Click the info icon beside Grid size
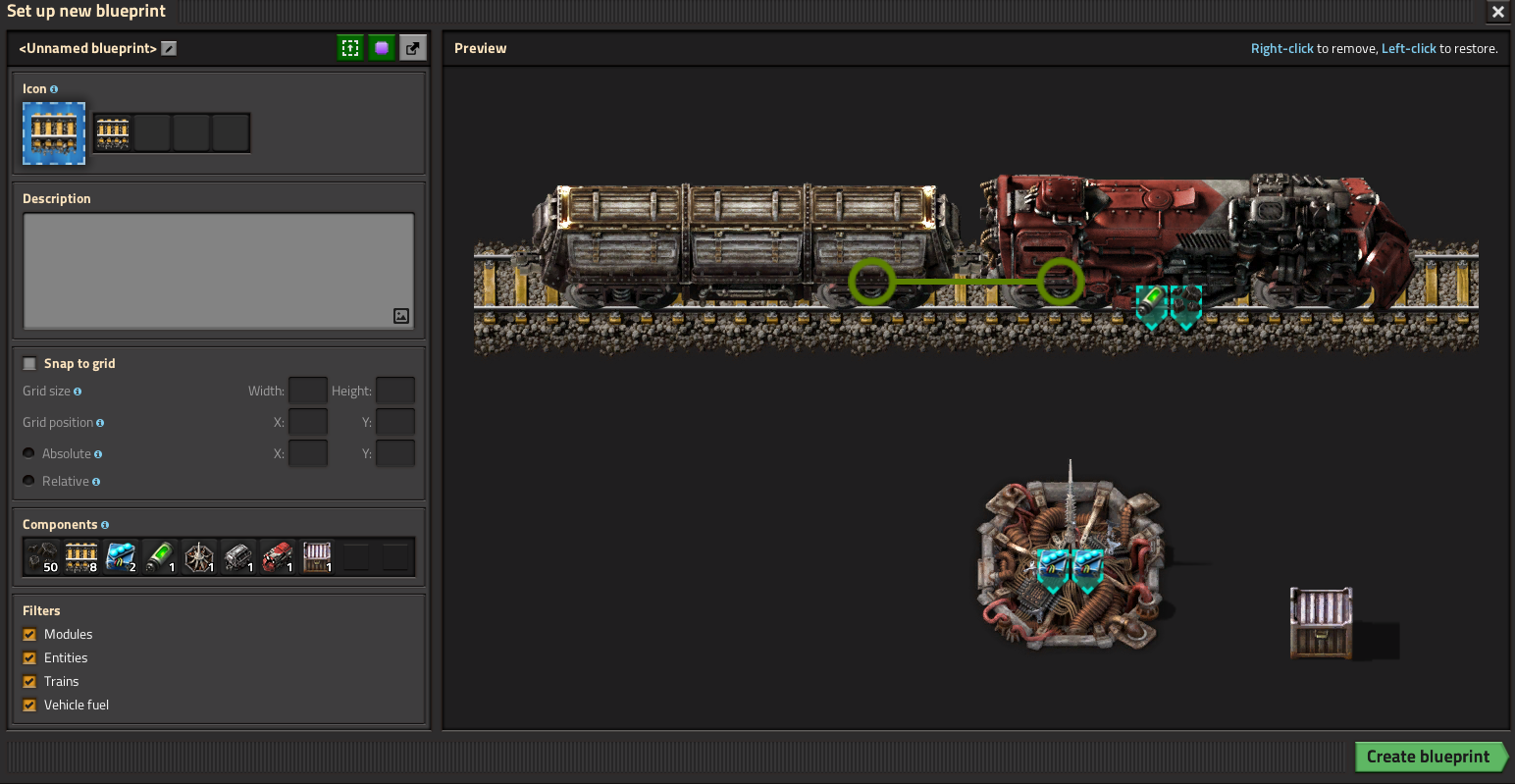Viewport: 1515px width, 784px height. pos(78,392)
